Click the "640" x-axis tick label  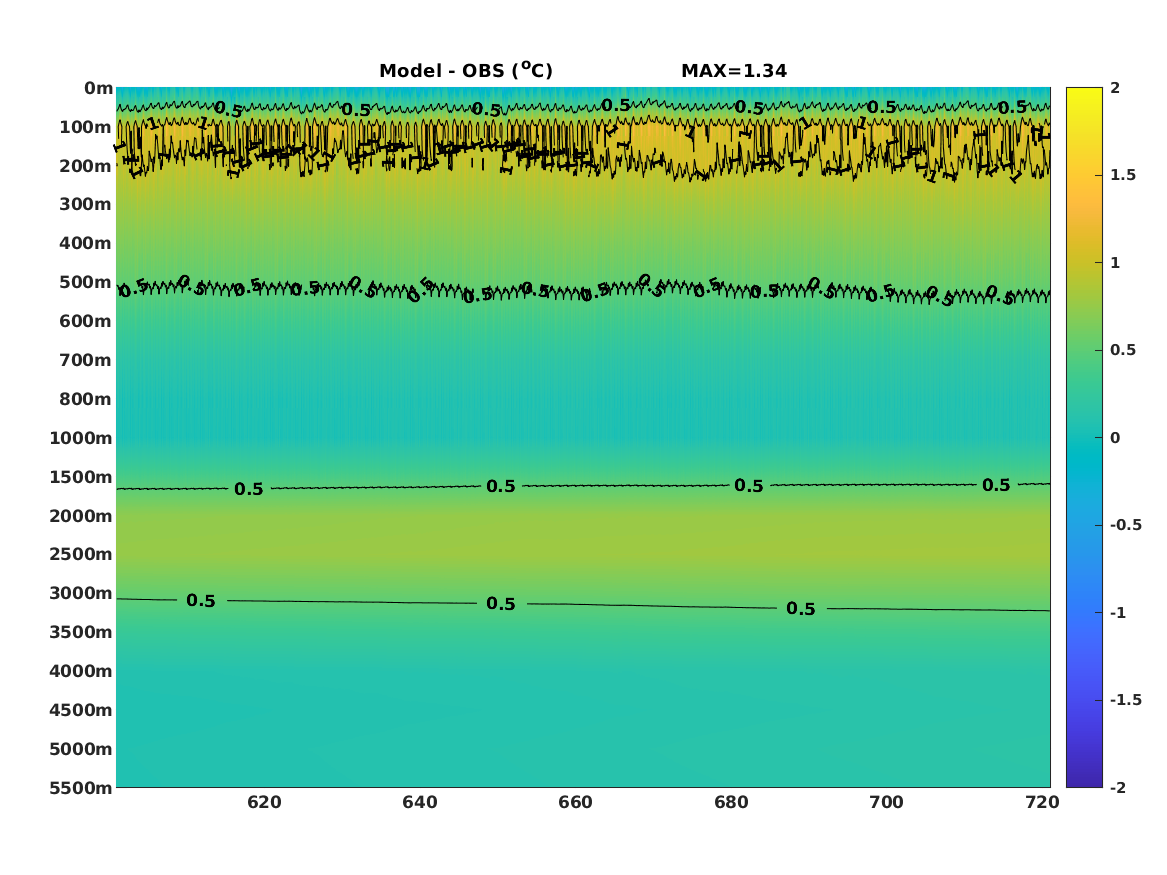[x=420, y=802]
